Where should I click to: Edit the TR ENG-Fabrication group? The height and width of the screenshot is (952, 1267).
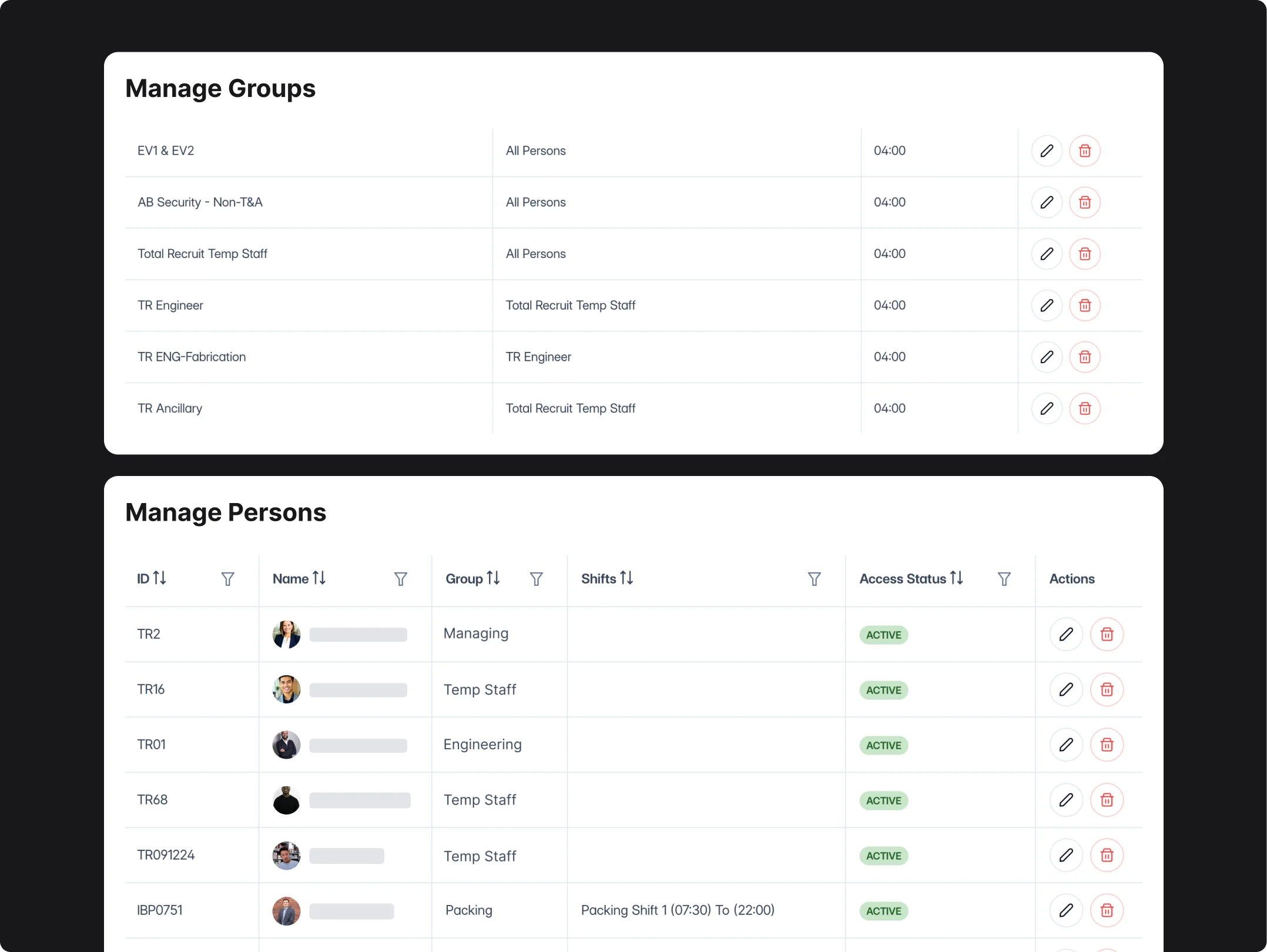1047,357
